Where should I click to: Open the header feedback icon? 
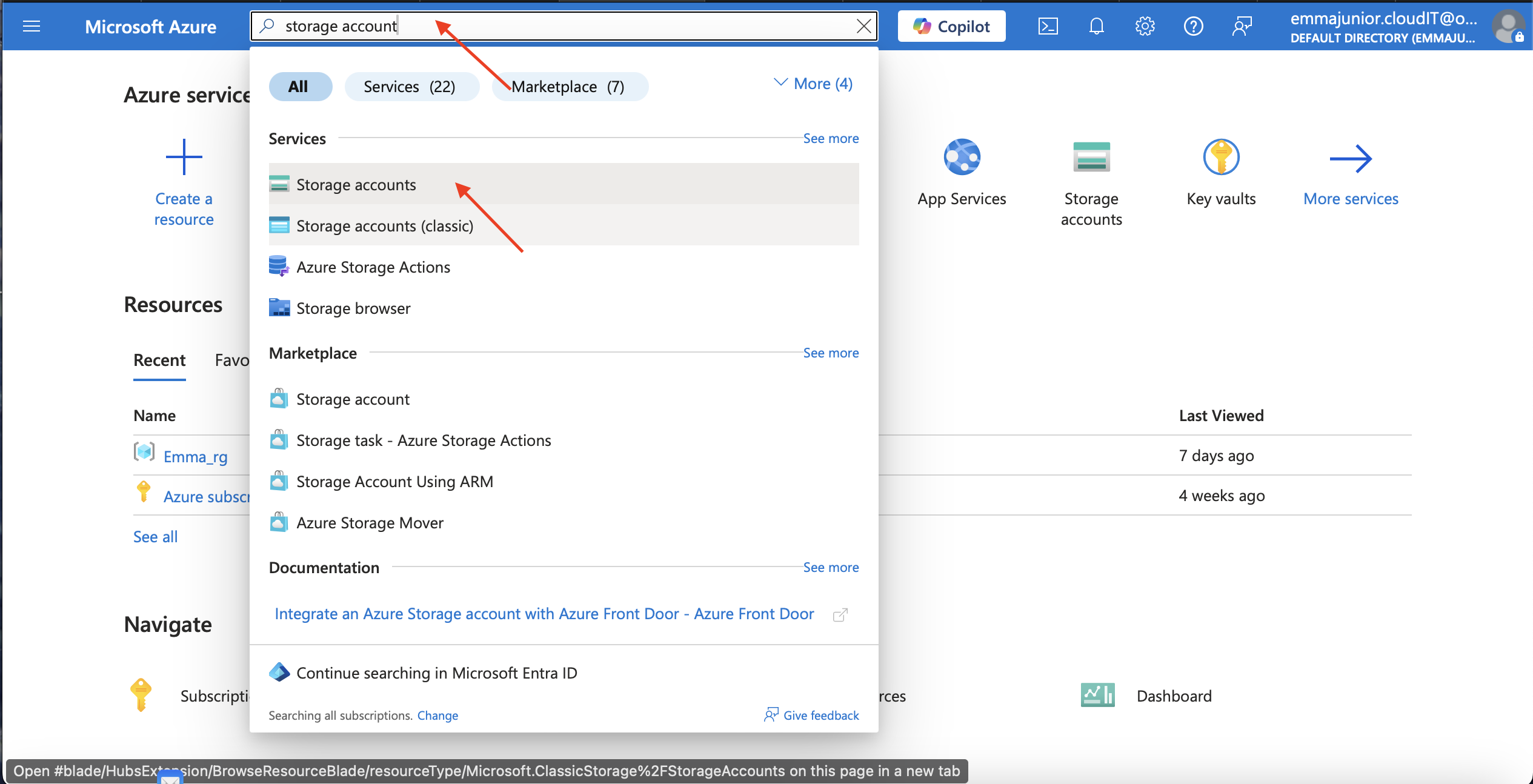1242,26
